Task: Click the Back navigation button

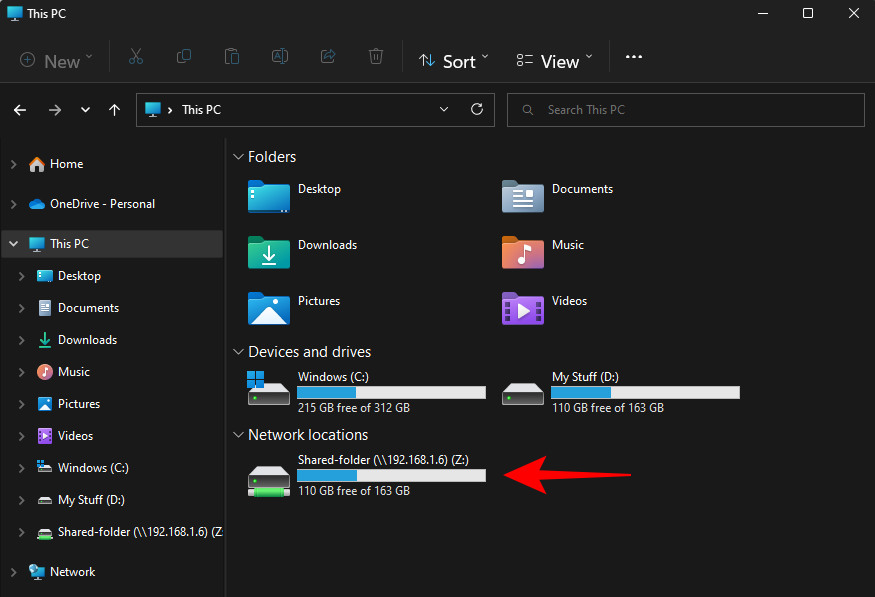Action: pyautogui.click(x=20, y=110)
